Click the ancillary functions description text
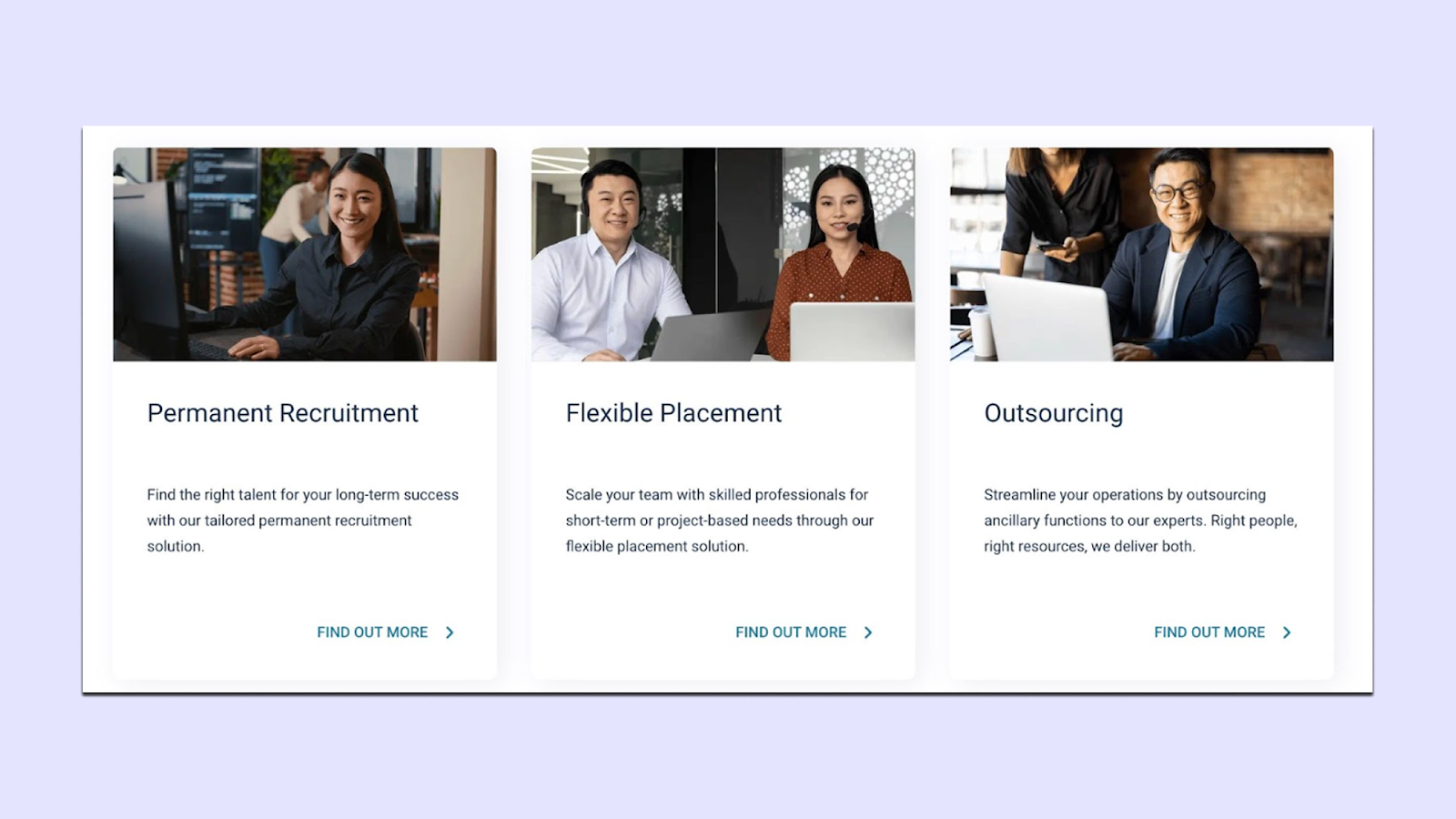This screenshot has width=1456, height=819. [x=1140, y=521]
